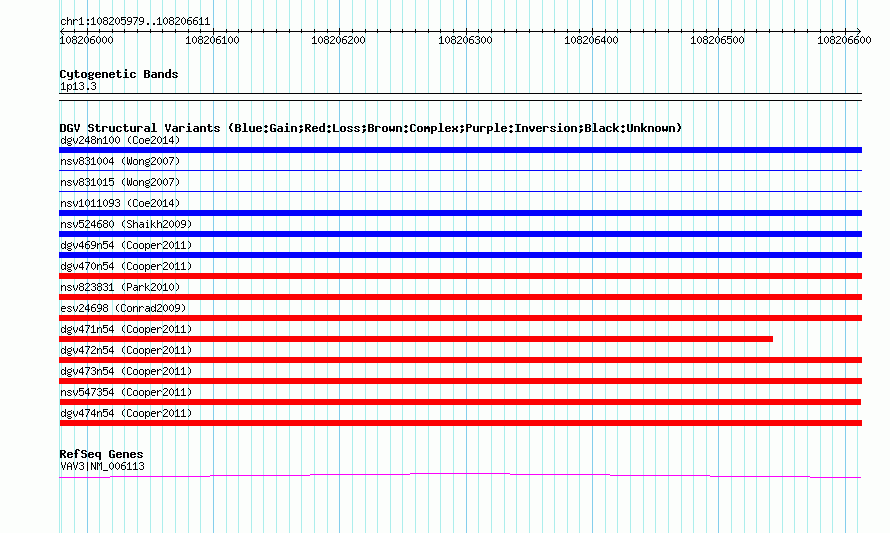Click the 1p13.3 cytogenetic band label
This screenshot has width=890, height=533.
point(78,86)
